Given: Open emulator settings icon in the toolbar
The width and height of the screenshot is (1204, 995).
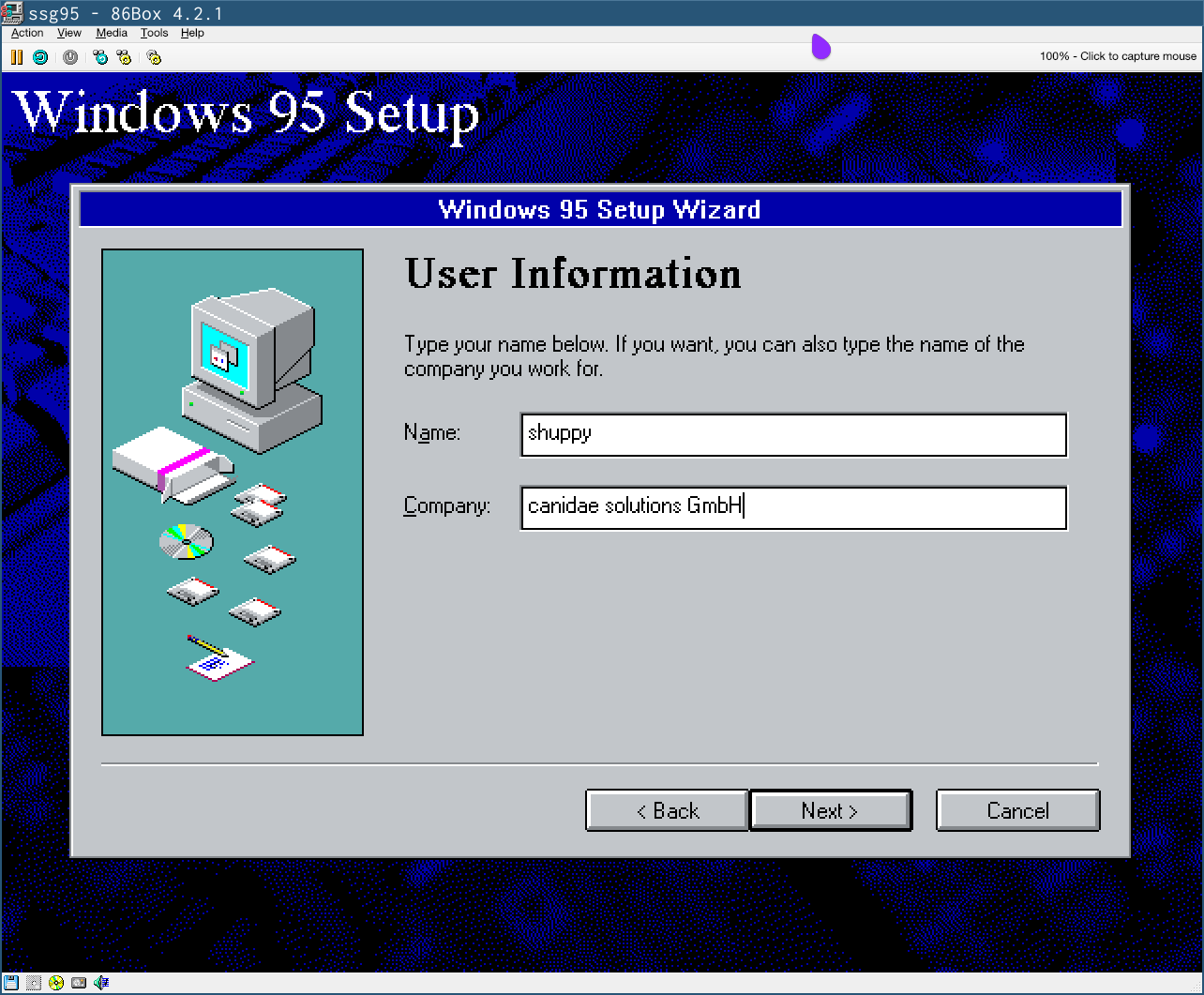Looking at the screenshot, I should point(154,57).
